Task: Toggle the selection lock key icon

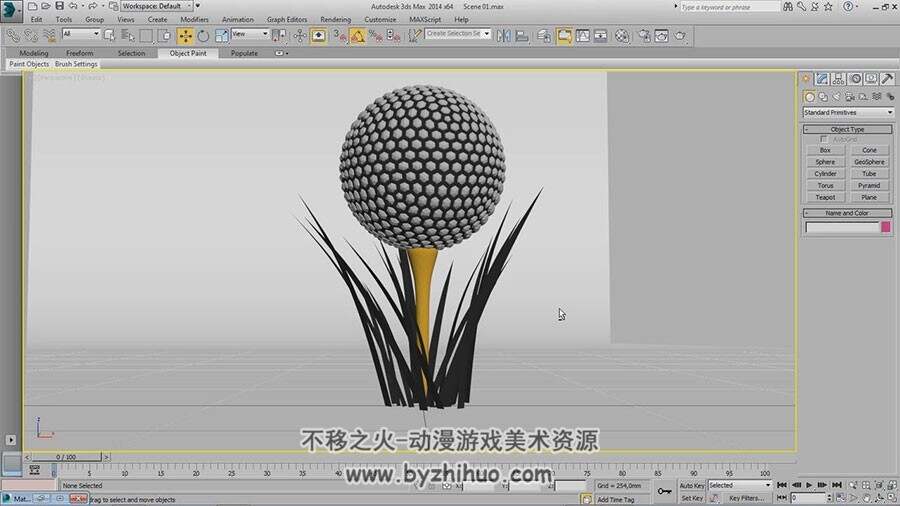Action: (x=664, y=491)
